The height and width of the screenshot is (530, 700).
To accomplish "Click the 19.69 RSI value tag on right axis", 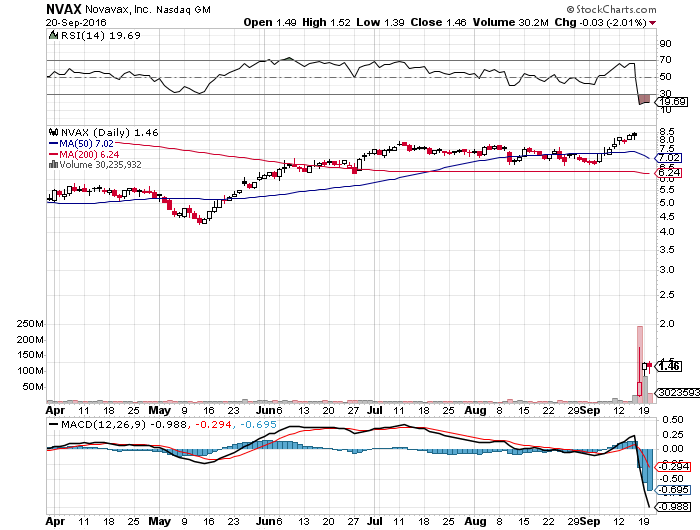I will click(x=672, y=102).
